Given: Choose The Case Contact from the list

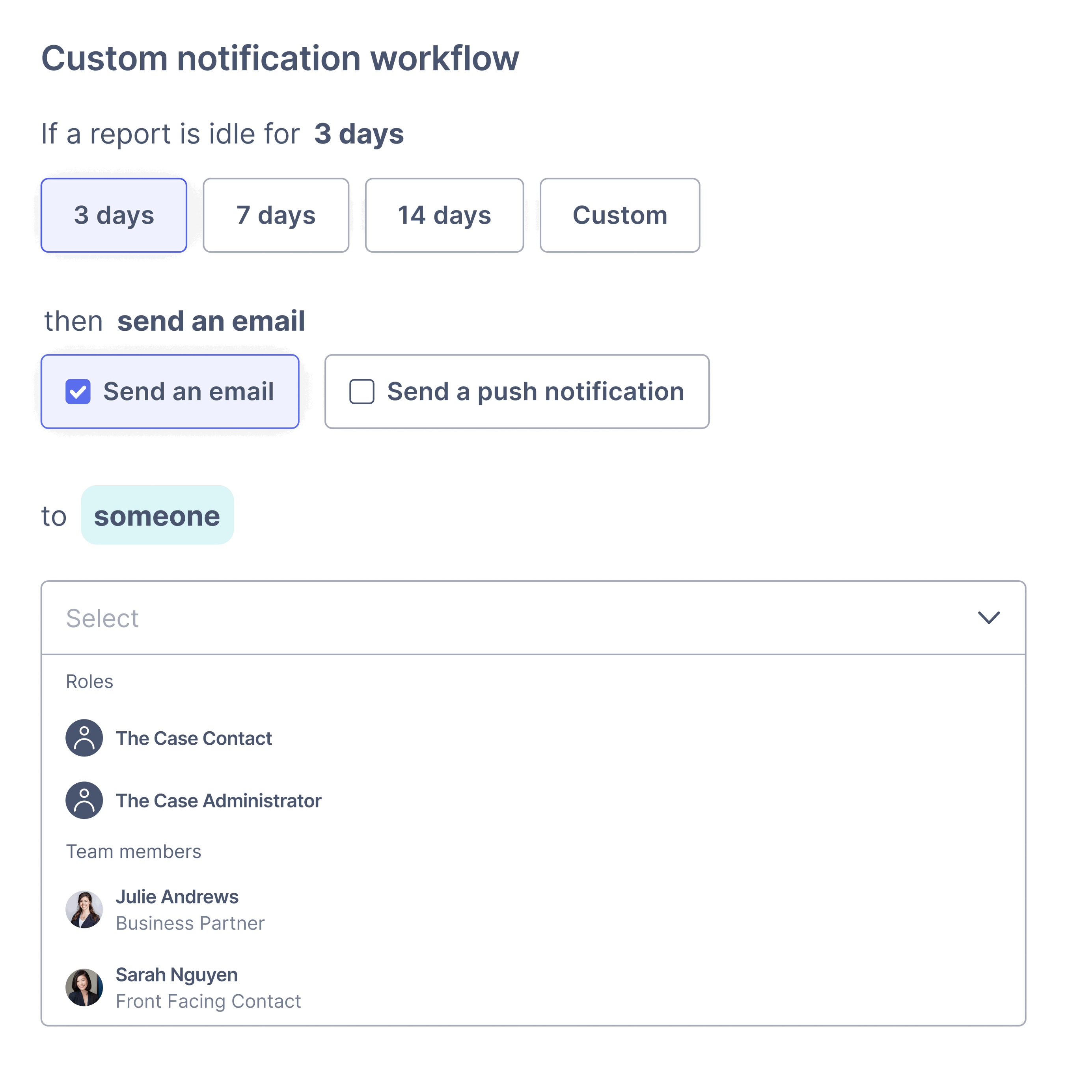Looking at the screenshot, I should (194, 738).
